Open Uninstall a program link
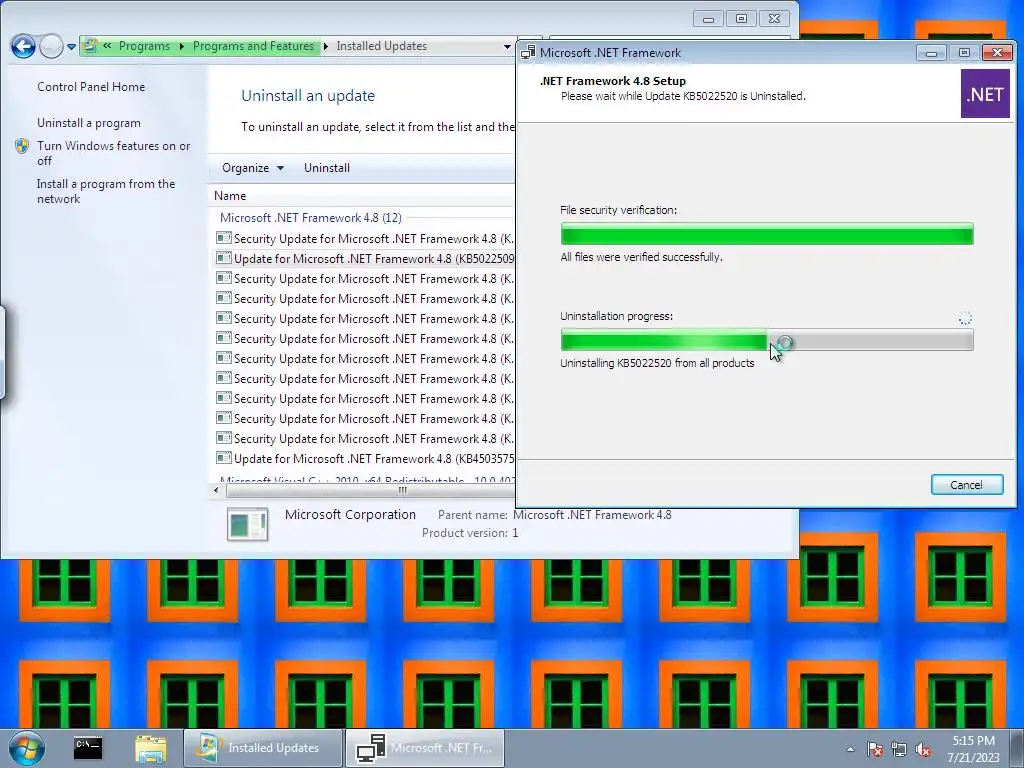1024x768 pixels. [88, 123]
